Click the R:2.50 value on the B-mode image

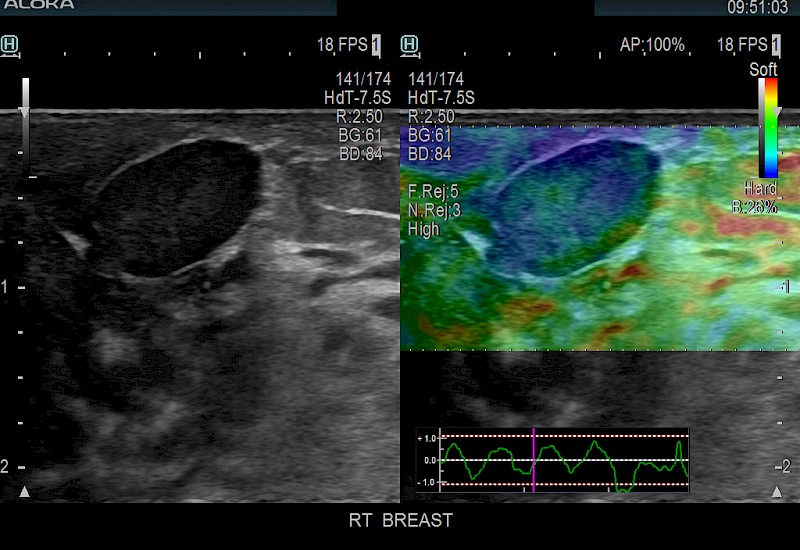[359, 116]
